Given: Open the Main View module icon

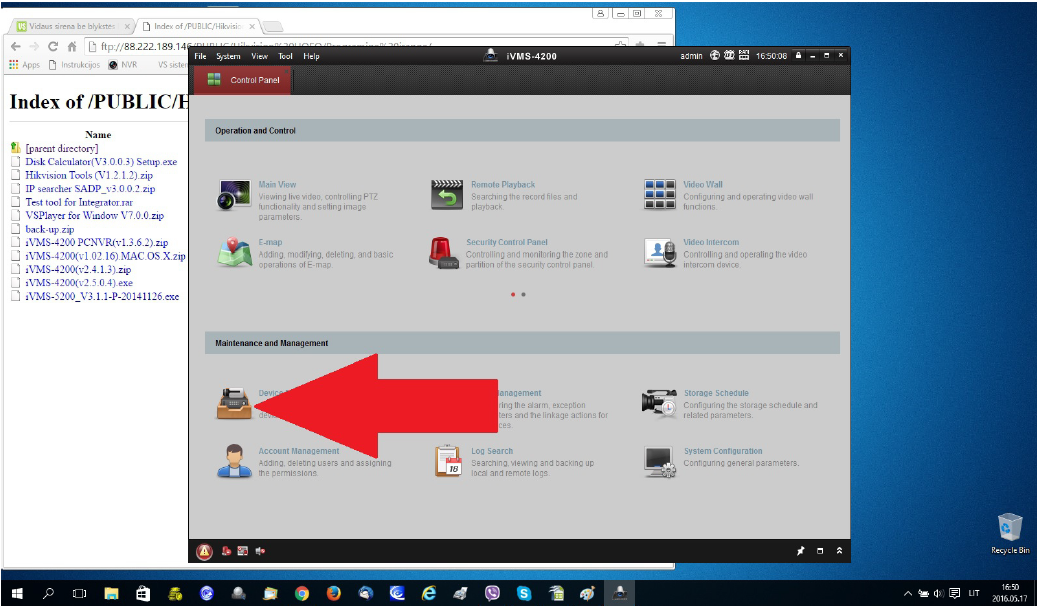Looking at the screenshot, I should pyautogui.click(x=234, y=195).
